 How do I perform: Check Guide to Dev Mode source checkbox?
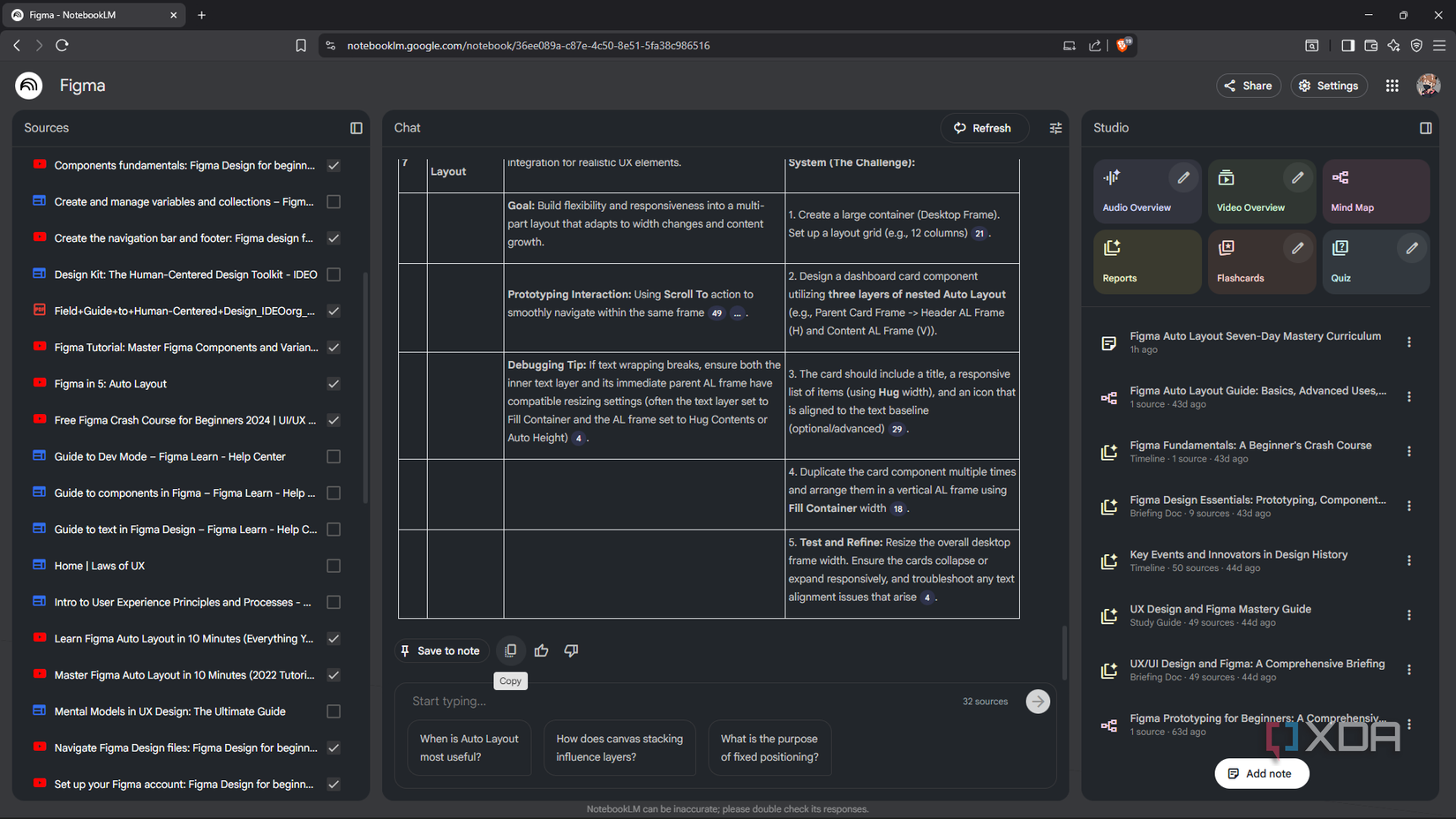pos(334,456)
